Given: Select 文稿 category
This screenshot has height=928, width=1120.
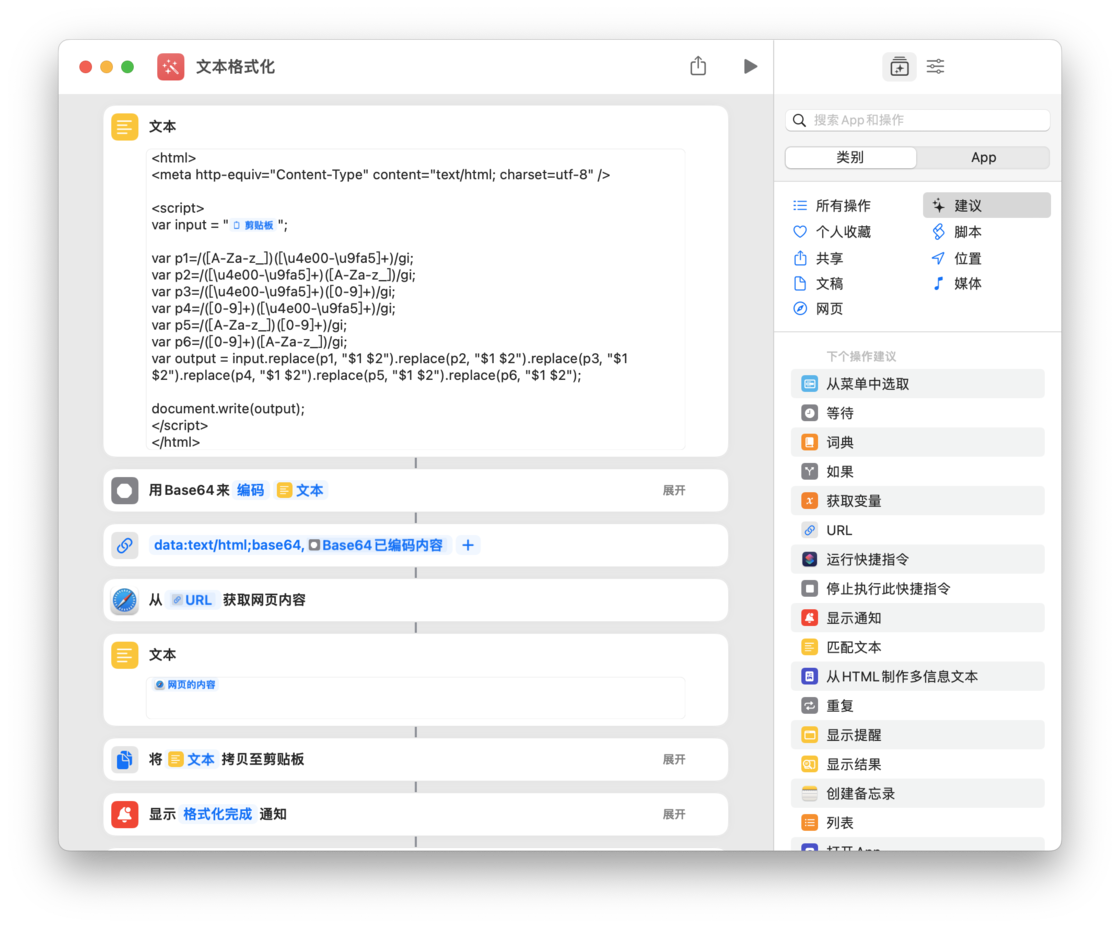Looking at the screenshot, I should click(x=819, y=284).
